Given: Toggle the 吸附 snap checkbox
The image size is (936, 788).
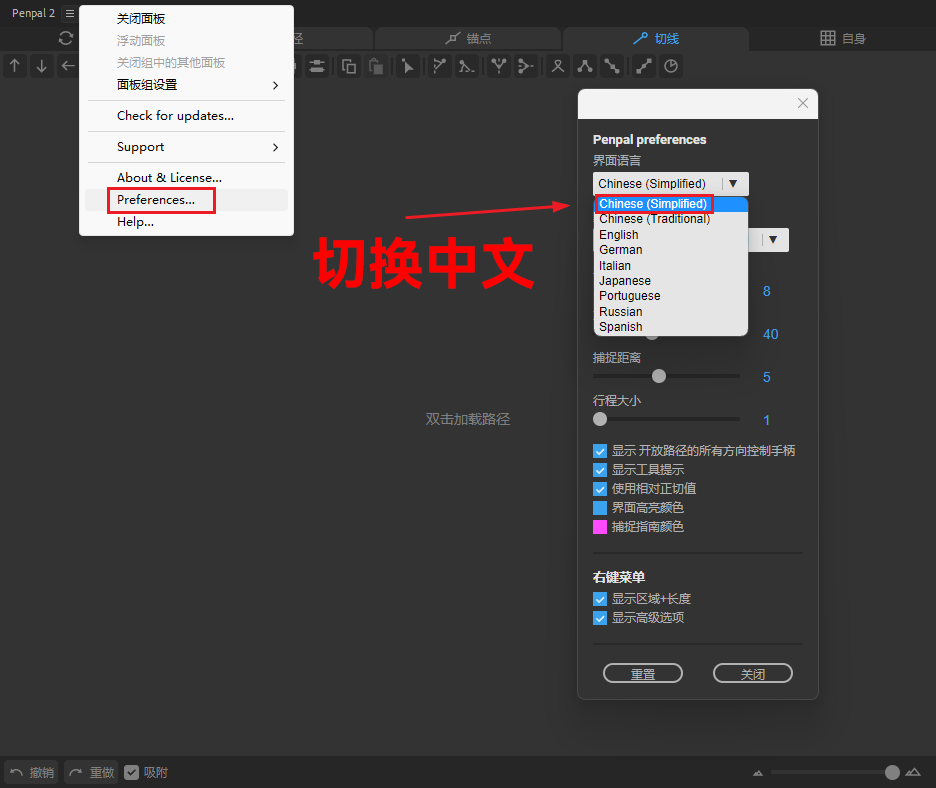Looking at the screenshot, I should [x=131, y=772].
